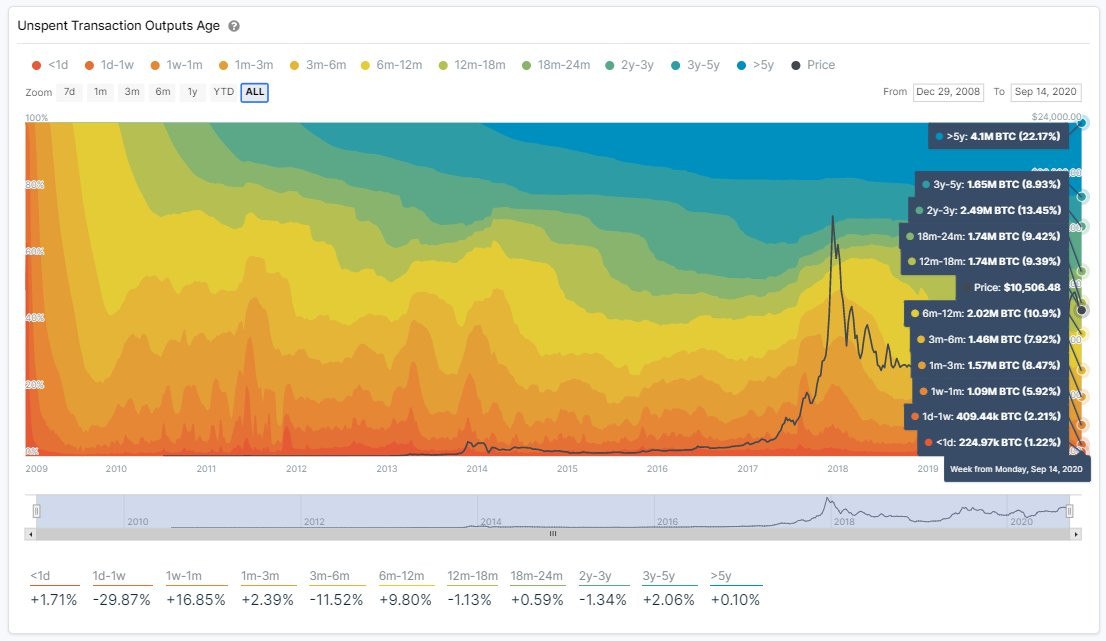
Task: Toggle the 1d-1w legend series
Action: click(109, 65)
